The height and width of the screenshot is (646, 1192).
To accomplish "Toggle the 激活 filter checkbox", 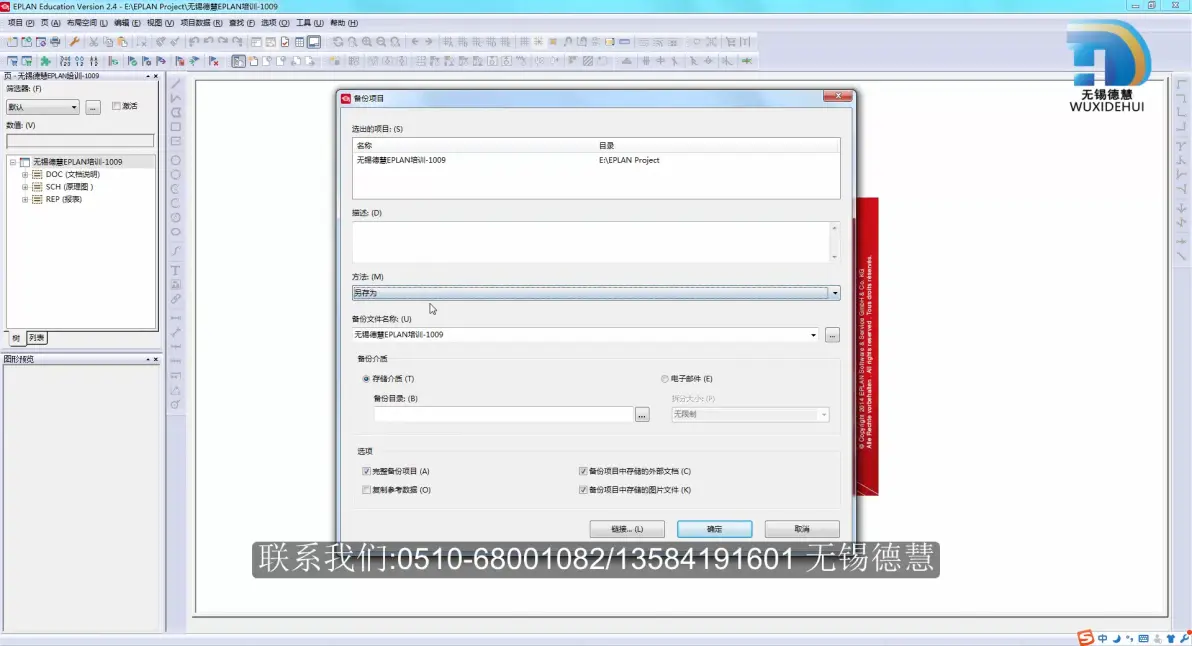I will tap(116, 106).
